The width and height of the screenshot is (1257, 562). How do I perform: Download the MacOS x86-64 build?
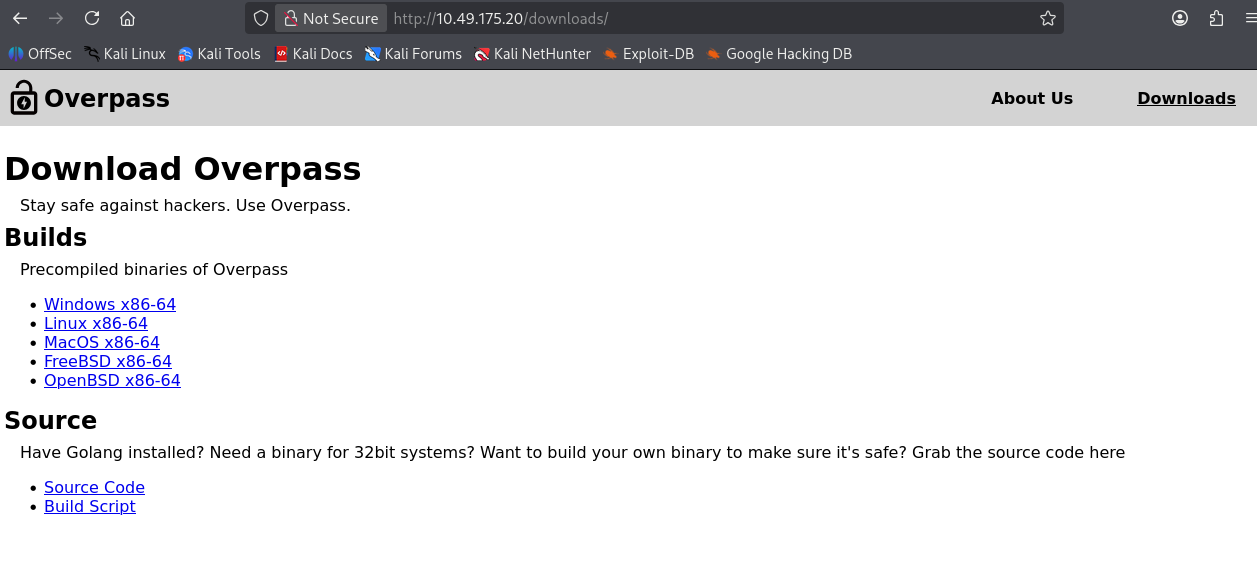click(102, 342)
